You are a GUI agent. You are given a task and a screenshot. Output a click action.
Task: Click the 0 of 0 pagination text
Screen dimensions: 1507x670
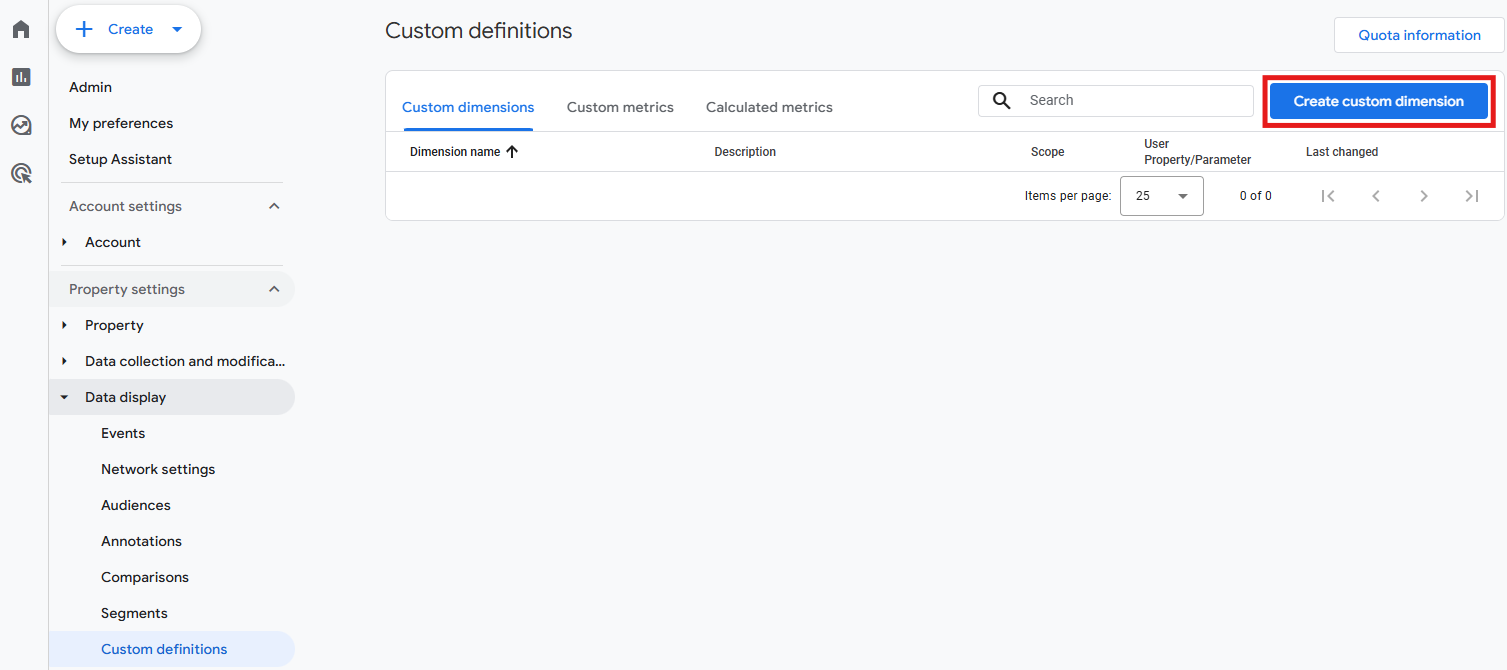point(1256,196)
